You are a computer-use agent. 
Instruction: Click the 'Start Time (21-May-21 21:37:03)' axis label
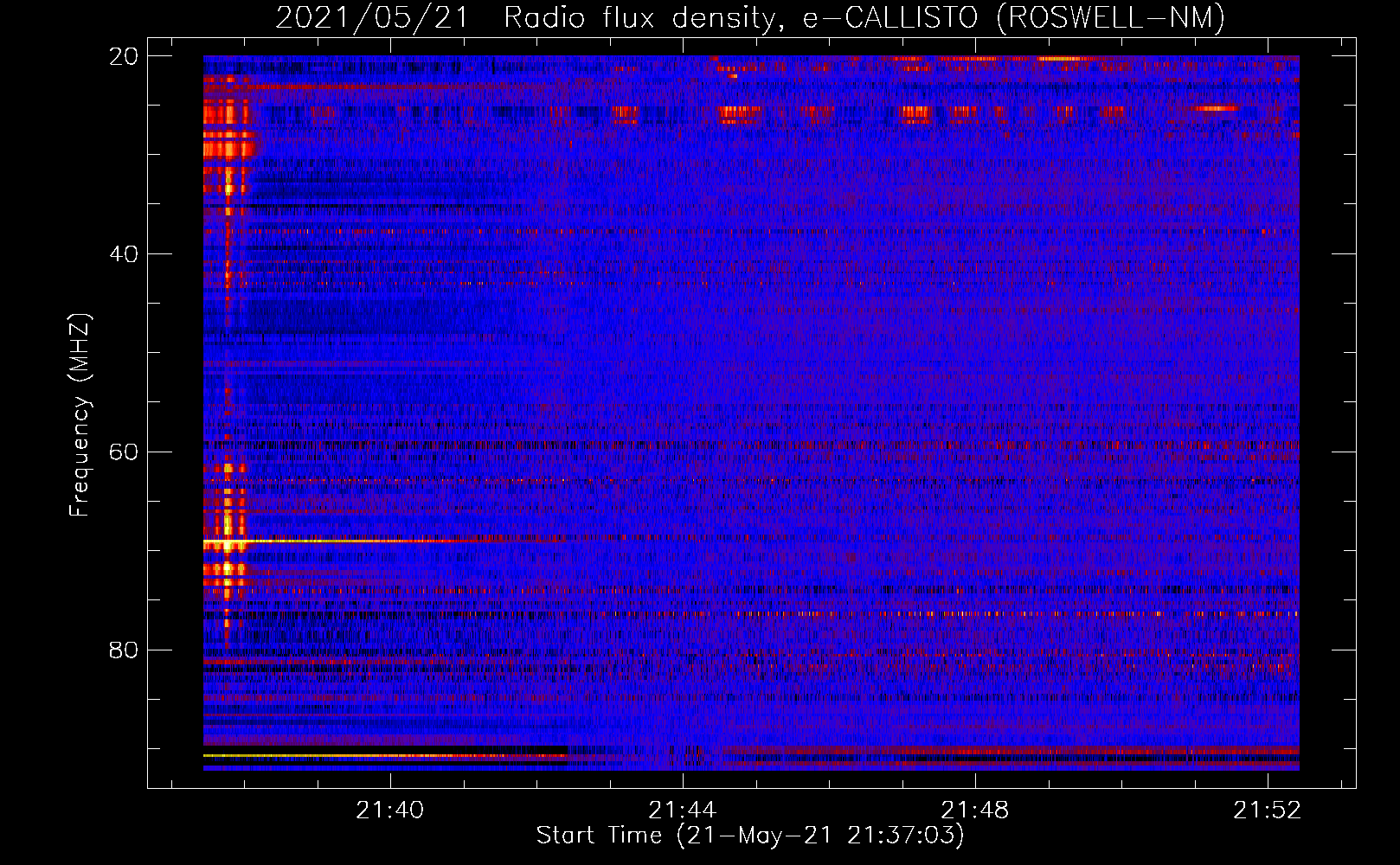click(x=750, y=836)
